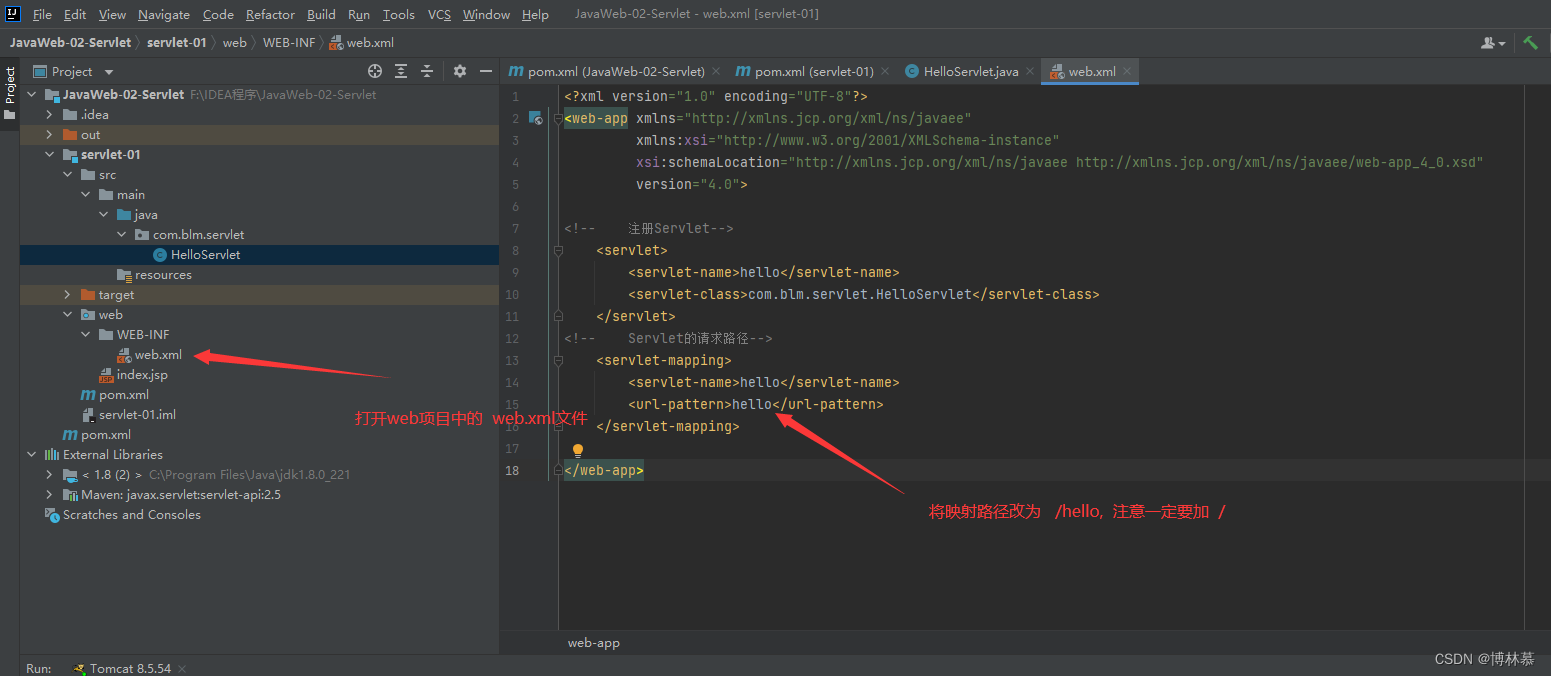Image resolution: width=1551 pixels, height=676 pixels.
Task: Collapse the servlet block fold arrow at line 8
Action: point(557,250)
